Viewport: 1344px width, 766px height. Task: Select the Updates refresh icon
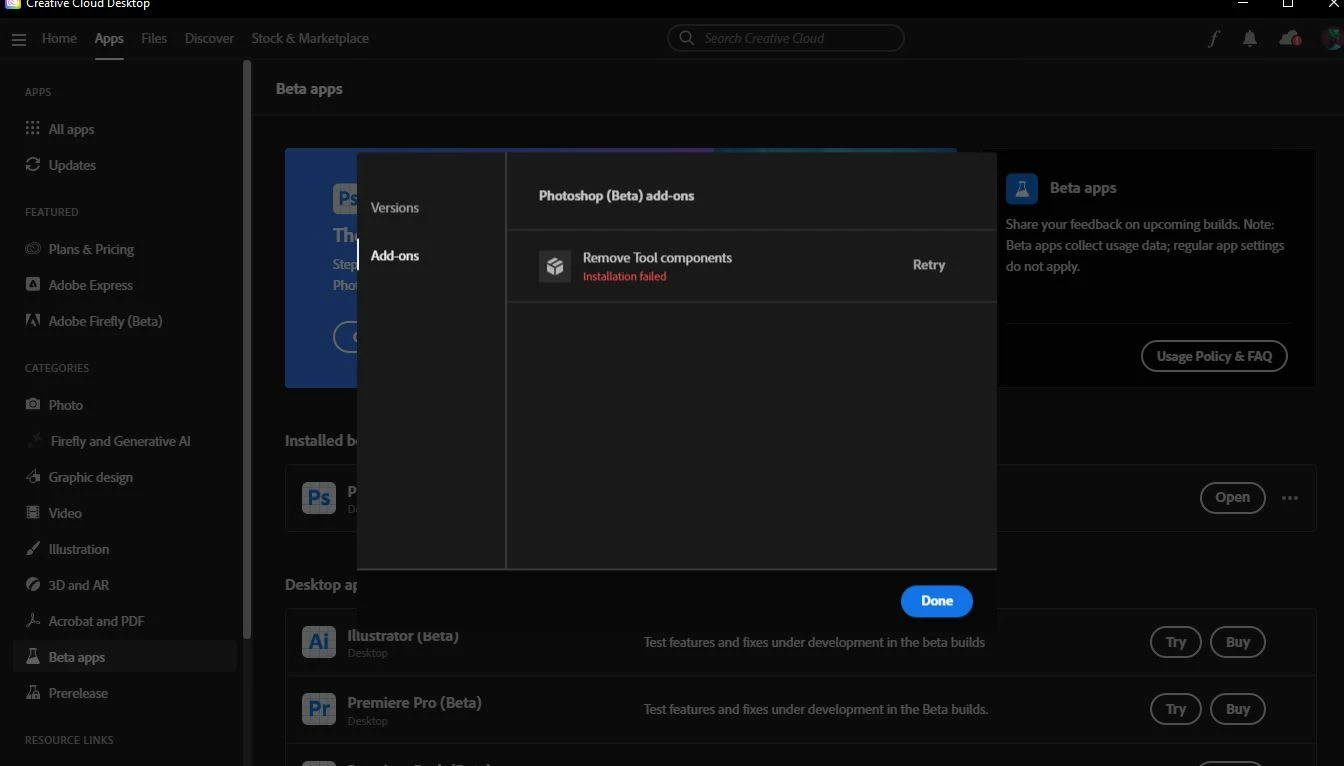click(33, 165)
